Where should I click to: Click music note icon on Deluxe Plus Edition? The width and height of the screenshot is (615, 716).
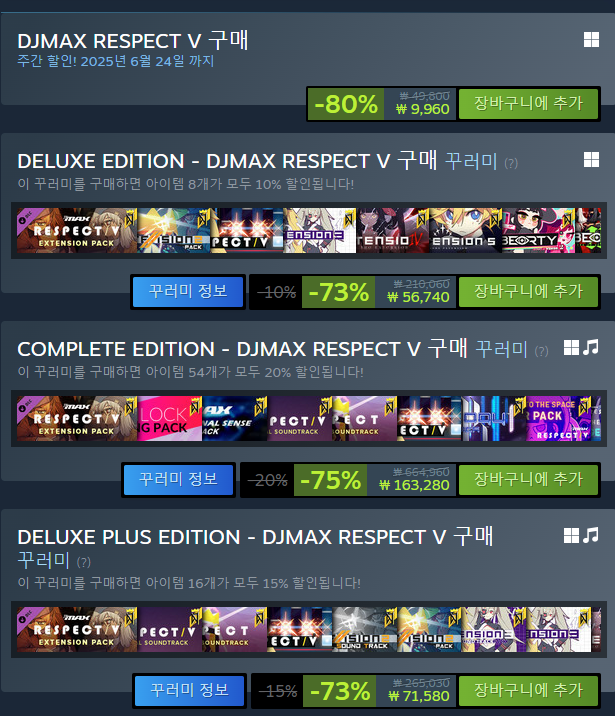coord(591,535)
